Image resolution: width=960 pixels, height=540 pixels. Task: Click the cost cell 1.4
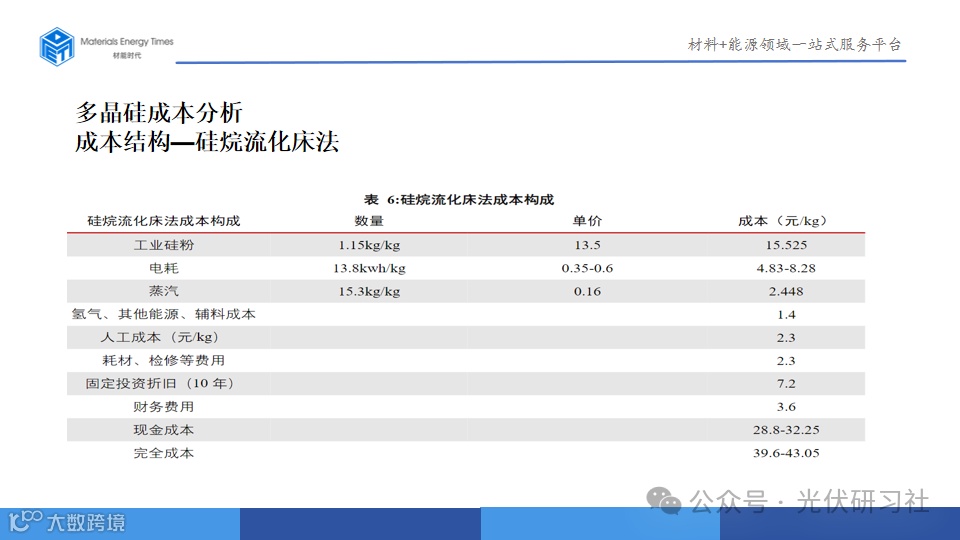tap(786, 315)
